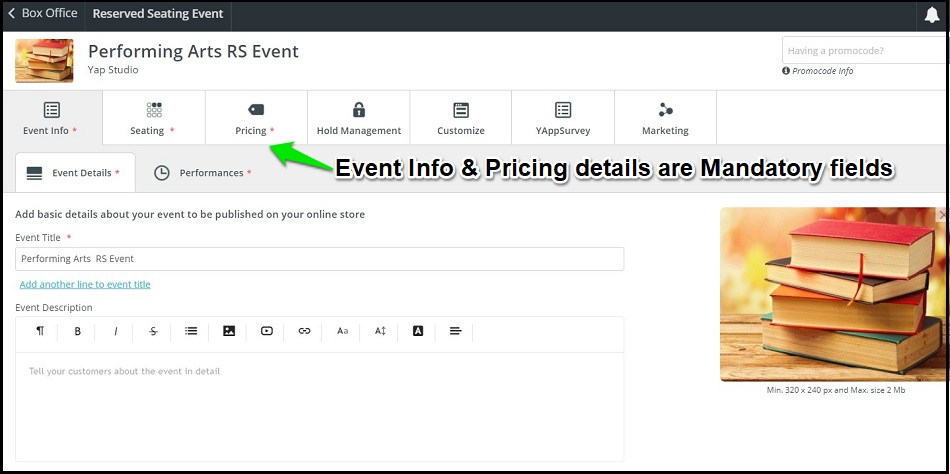Screen dimensions: 950x474
Task: Insert a hyperlink via the link icon
Action: coord(304,331)
